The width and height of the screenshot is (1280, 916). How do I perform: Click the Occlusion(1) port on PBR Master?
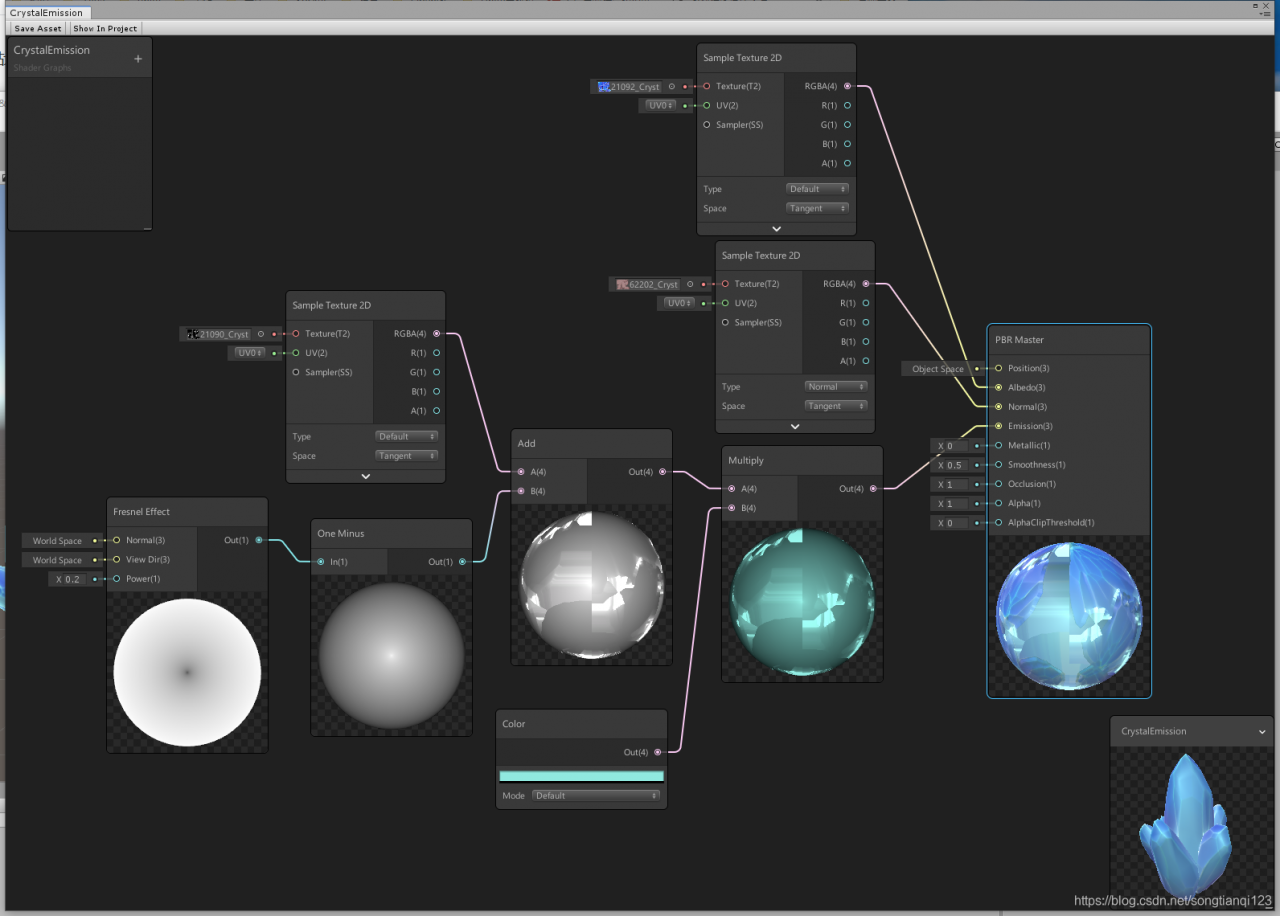coord(998,484)
